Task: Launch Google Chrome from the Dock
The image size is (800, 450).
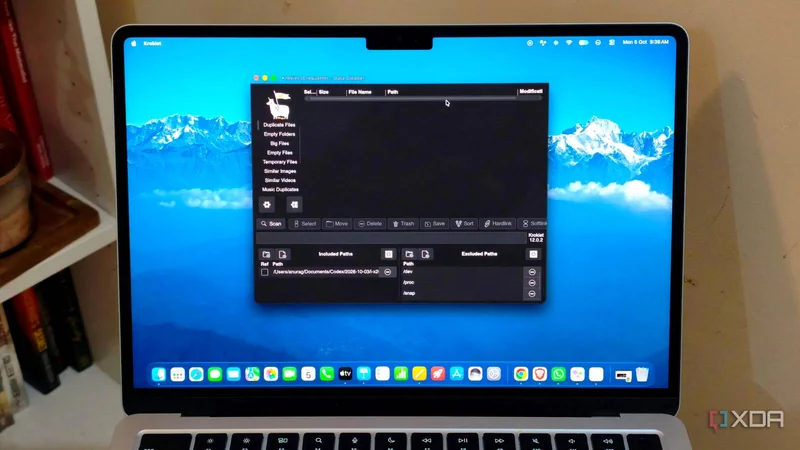Action: [x=521, y=374]
